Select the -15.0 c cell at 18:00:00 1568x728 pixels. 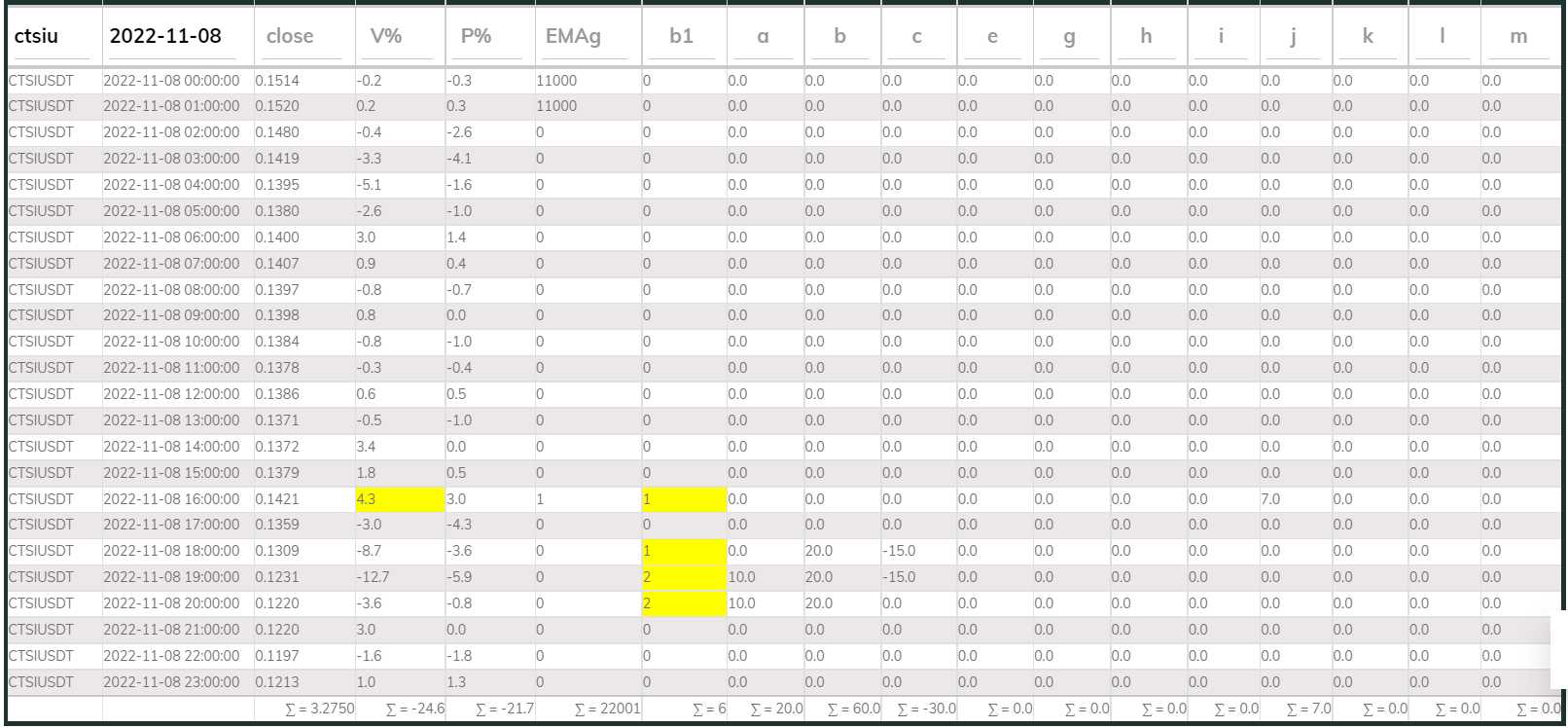tap(899, 551)
